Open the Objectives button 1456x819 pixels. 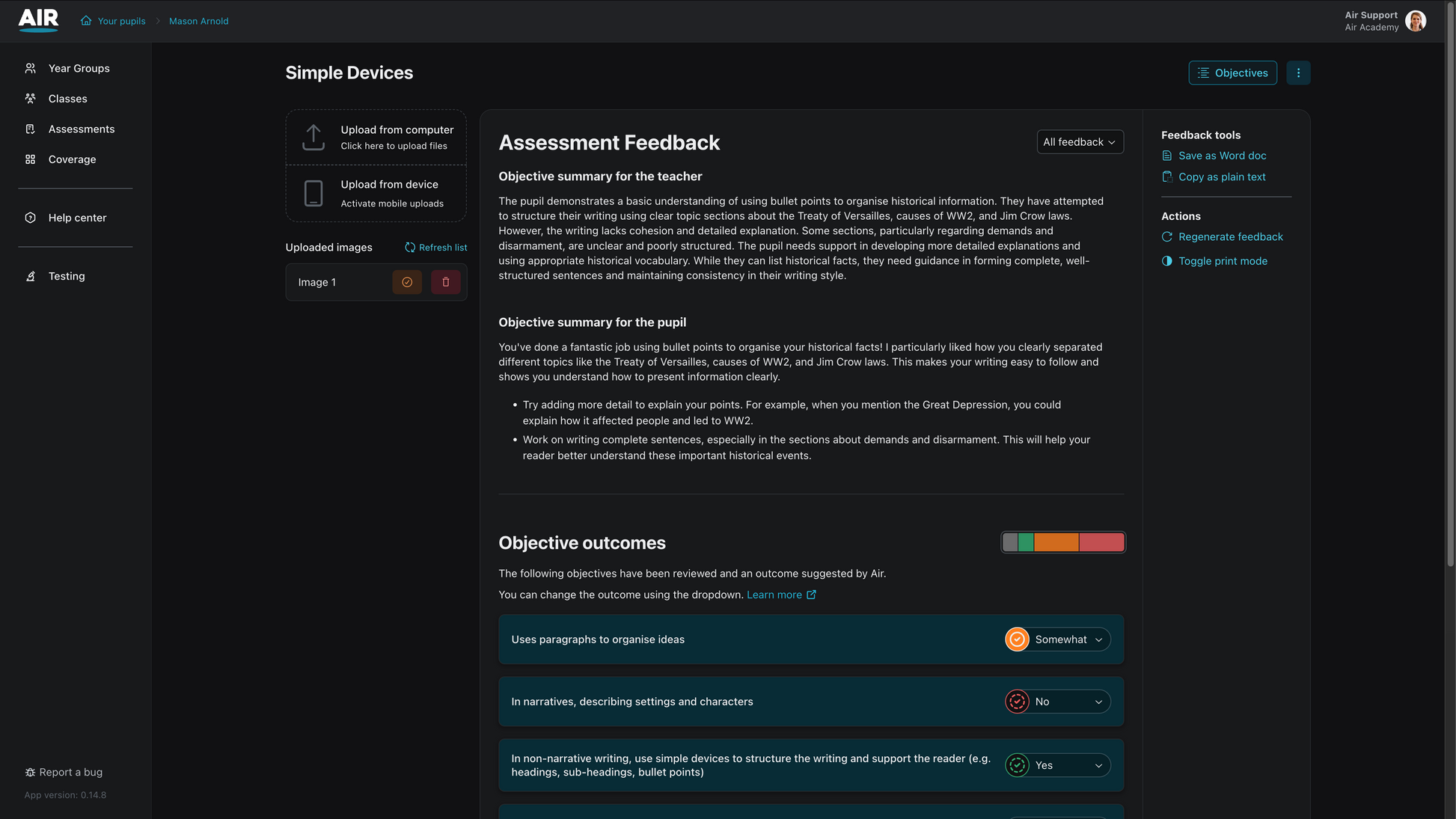(1232, 73)
